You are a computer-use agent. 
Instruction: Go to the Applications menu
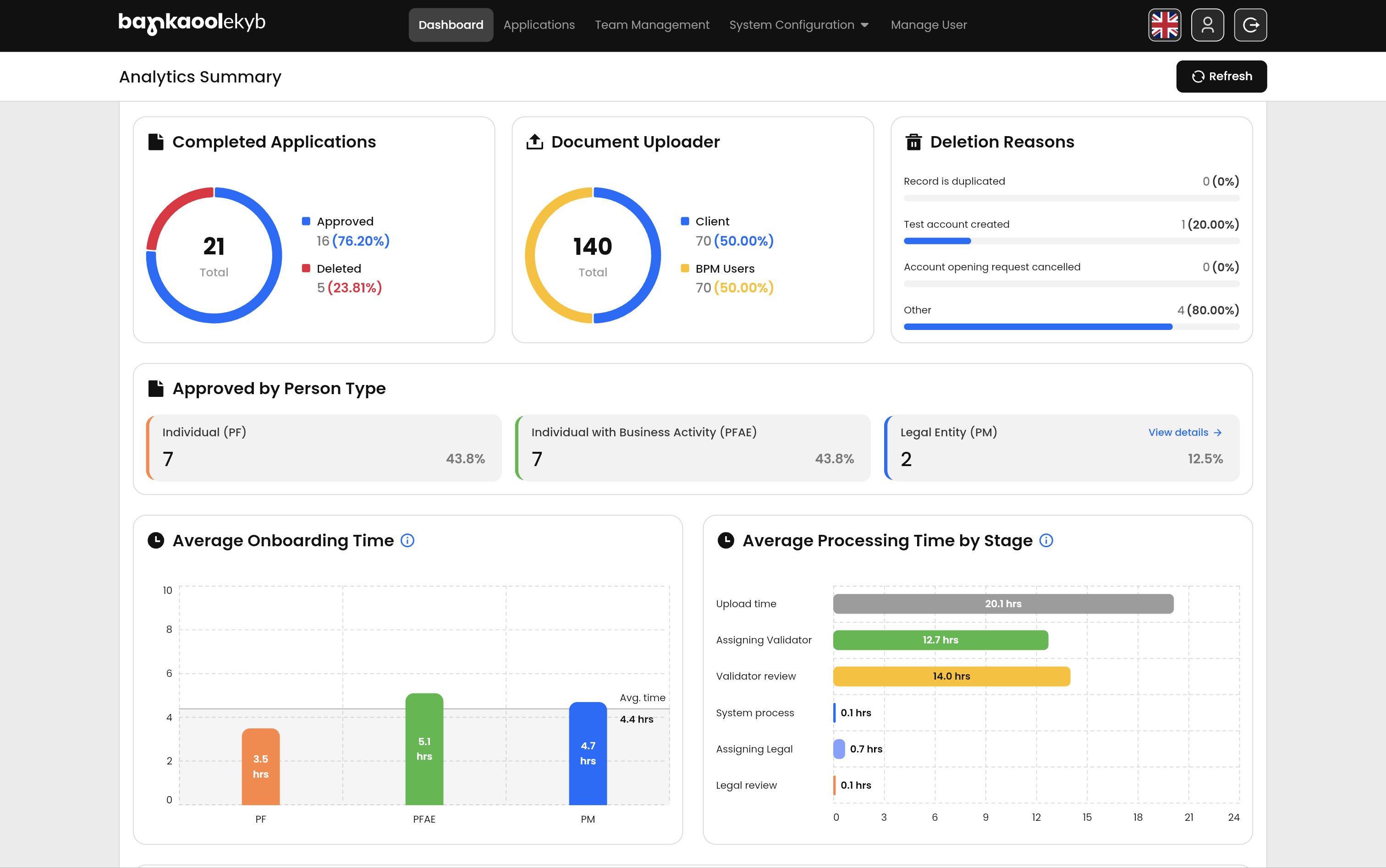click(539, 25)
